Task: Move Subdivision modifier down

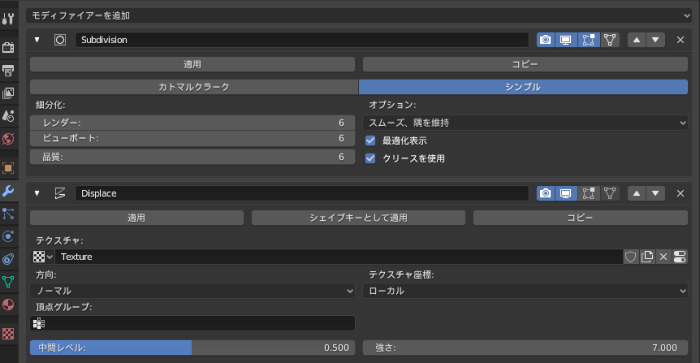Action: pyautogui.click(x=655, y=40)
